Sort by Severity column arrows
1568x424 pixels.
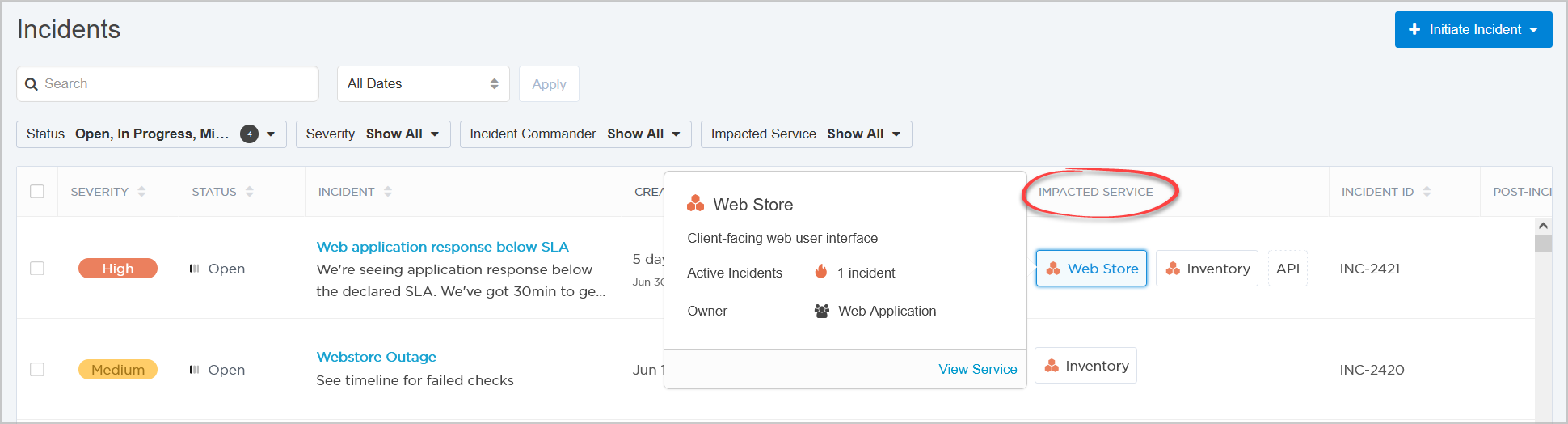pos(142,192)
